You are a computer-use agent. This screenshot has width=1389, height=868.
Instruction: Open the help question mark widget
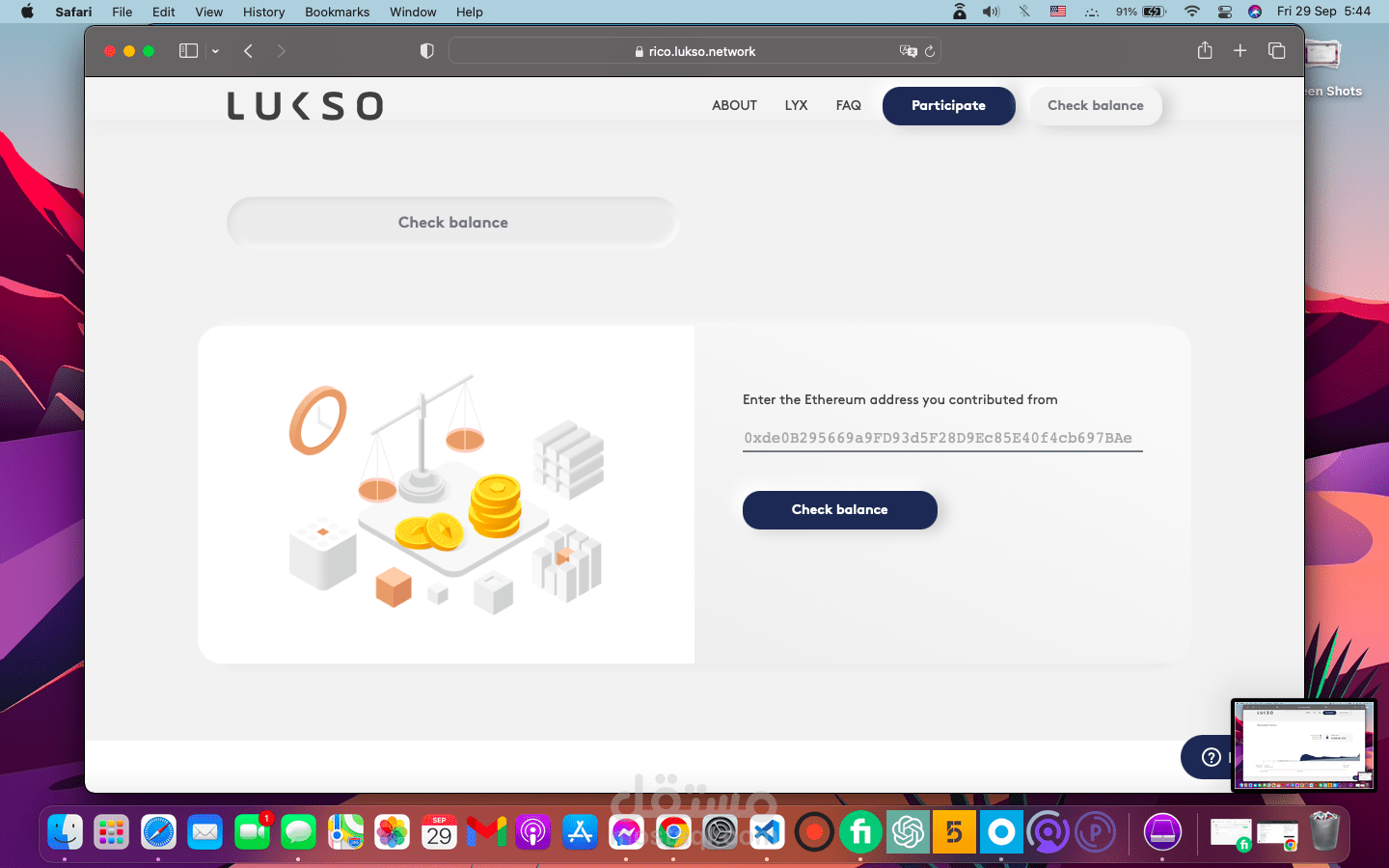[1211, 757]
